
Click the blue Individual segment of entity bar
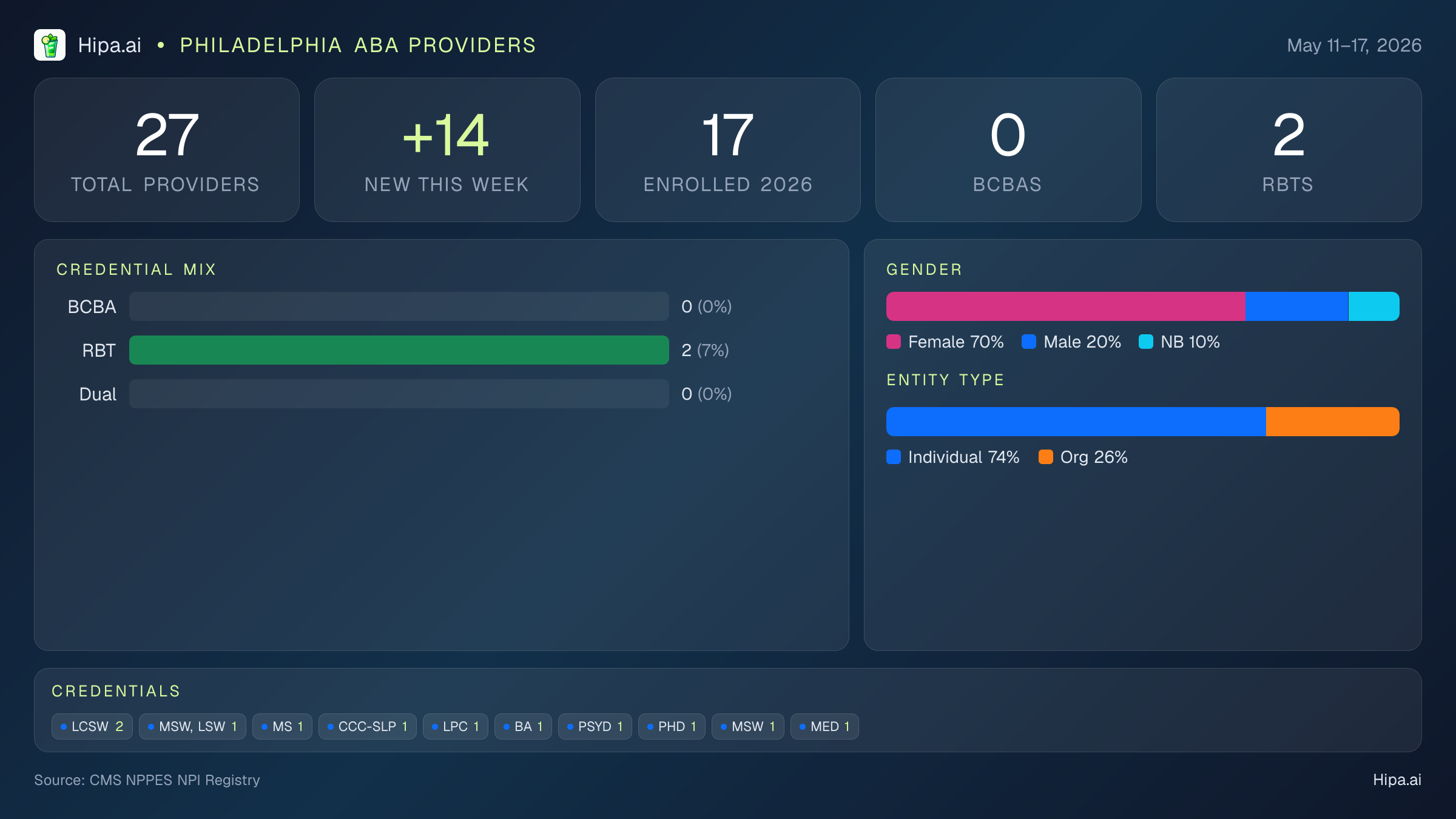pyautogui.click(x=1076, y=422)
